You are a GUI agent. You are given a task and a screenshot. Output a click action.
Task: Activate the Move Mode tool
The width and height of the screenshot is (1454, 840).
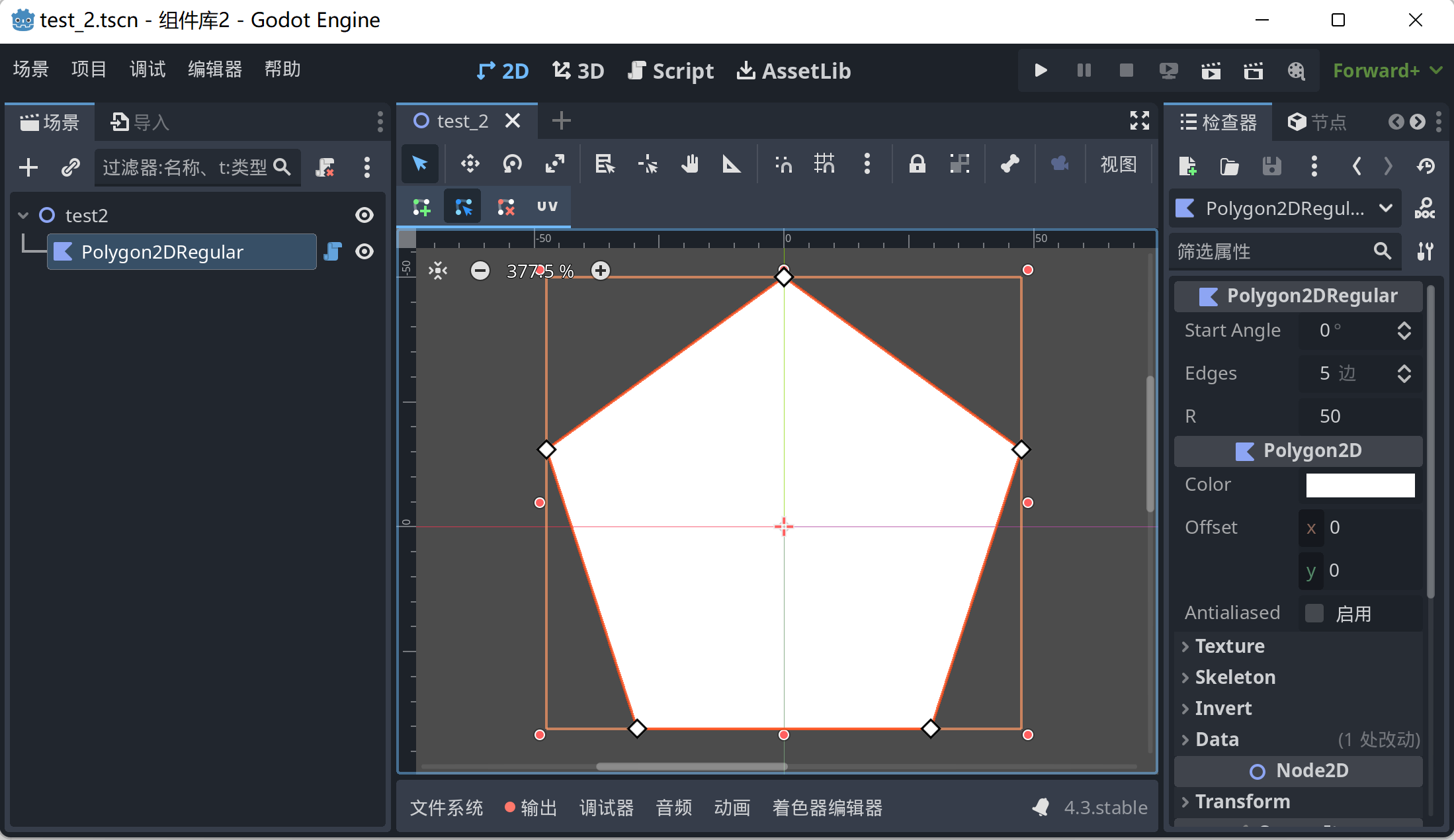470,163
